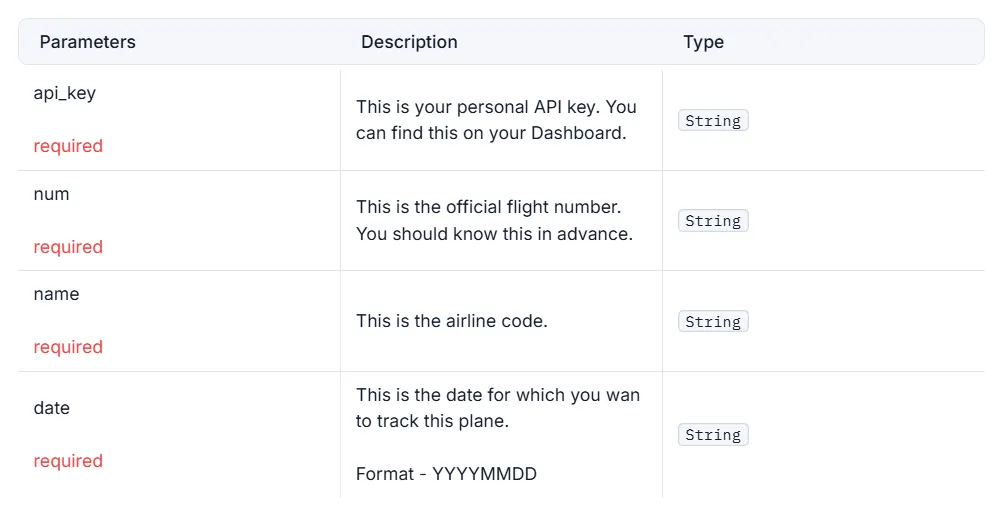Click the String type badge for num
The height and width of the screenshot is (527, 1001).
[713, 221]
